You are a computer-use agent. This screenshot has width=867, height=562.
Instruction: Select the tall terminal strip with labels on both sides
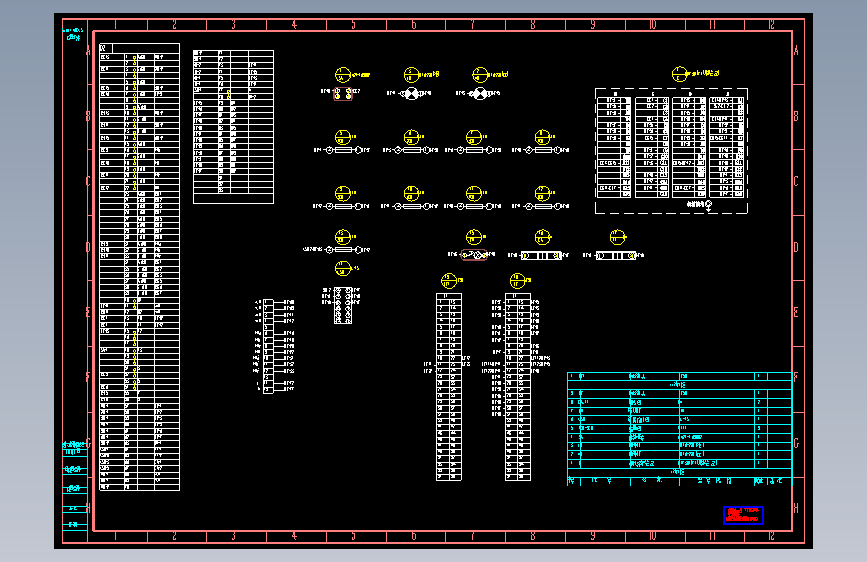pos(518,387)
